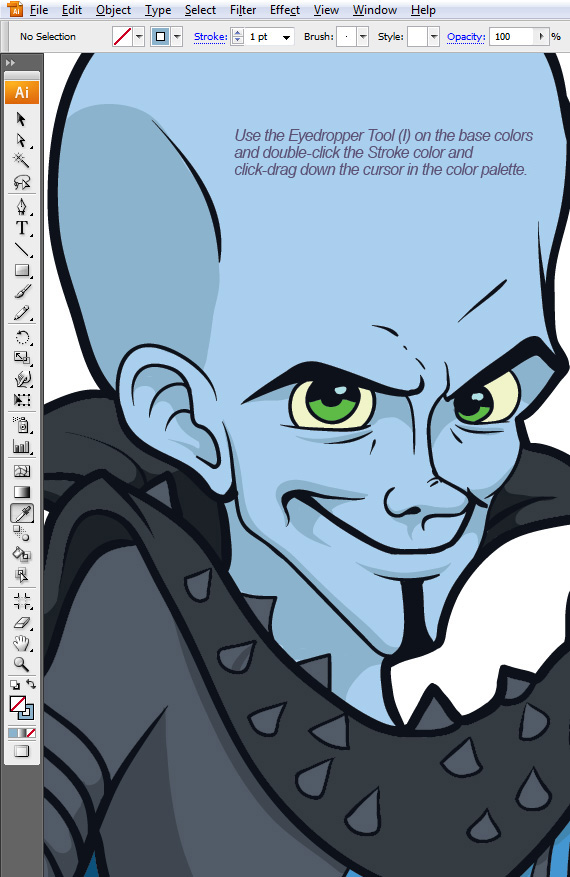Screen dimensions: 570x877
Task: Open the Window menu
Action: click(375, 10)
